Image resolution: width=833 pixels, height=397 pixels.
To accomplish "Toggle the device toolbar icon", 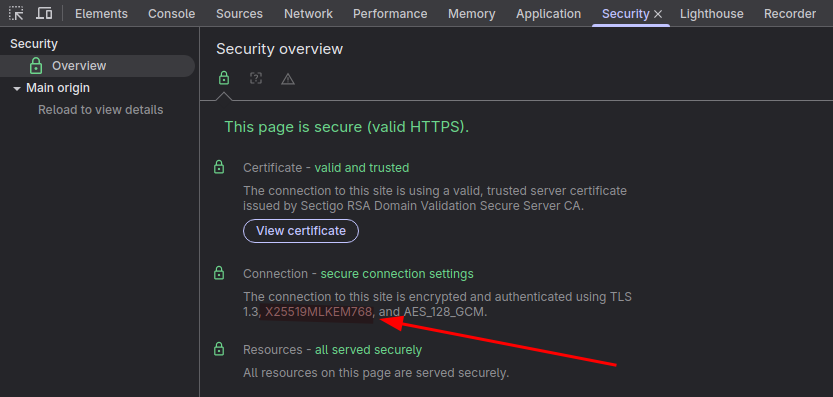I will (44, 13).
